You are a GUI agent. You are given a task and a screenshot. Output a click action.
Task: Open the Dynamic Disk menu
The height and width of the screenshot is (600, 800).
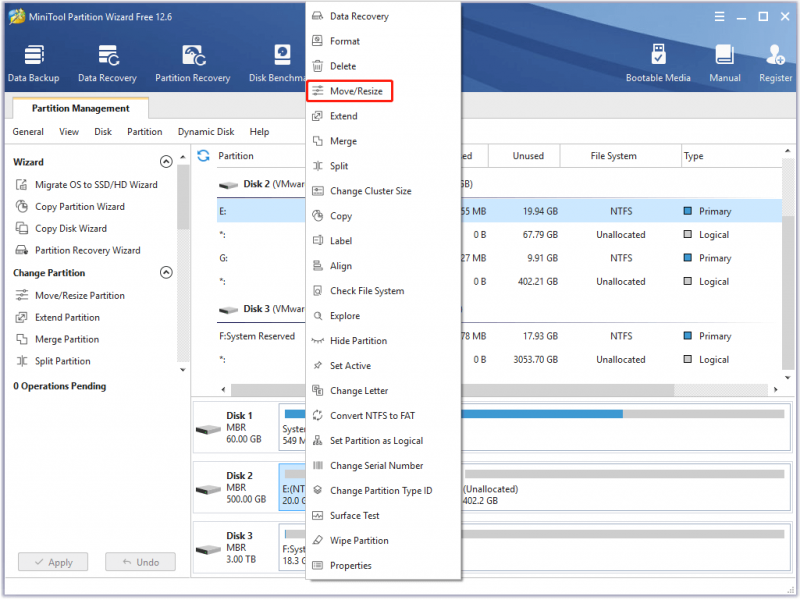tap(206, 132)
